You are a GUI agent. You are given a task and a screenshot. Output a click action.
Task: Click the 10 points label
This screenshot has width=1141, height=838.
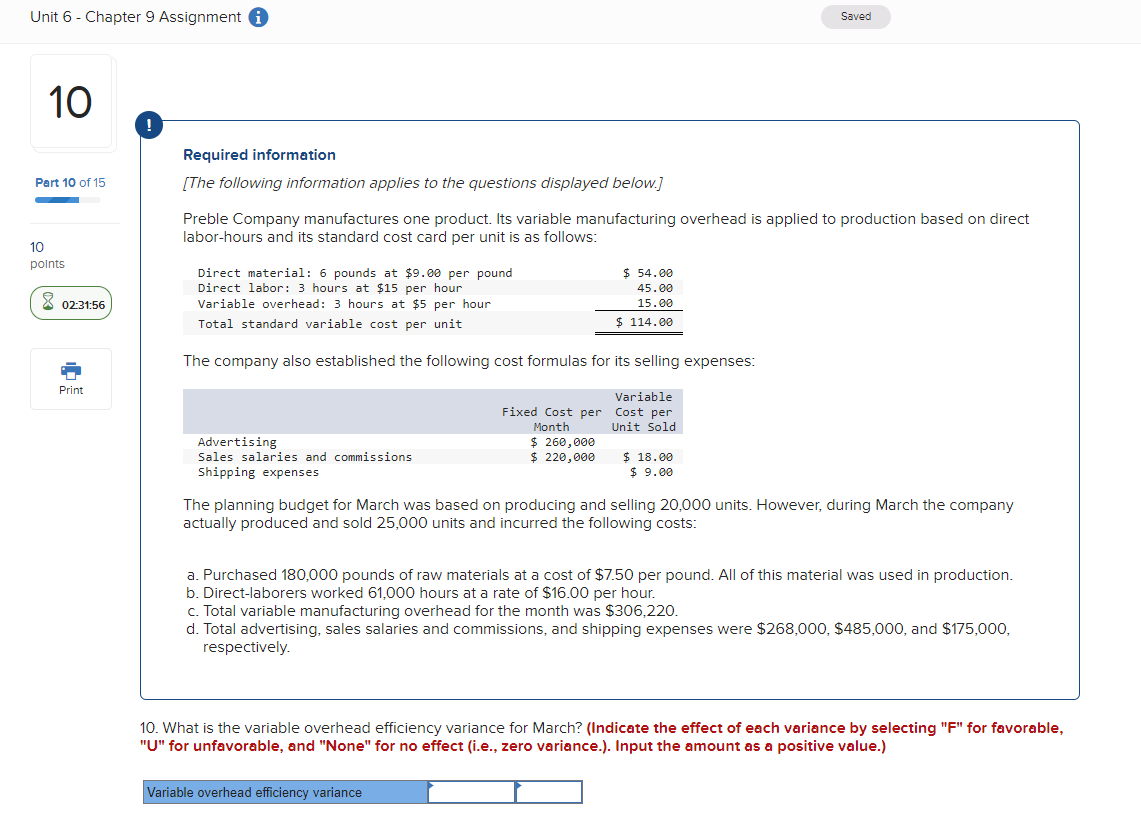pyautogui.click(x=47, y=255)
